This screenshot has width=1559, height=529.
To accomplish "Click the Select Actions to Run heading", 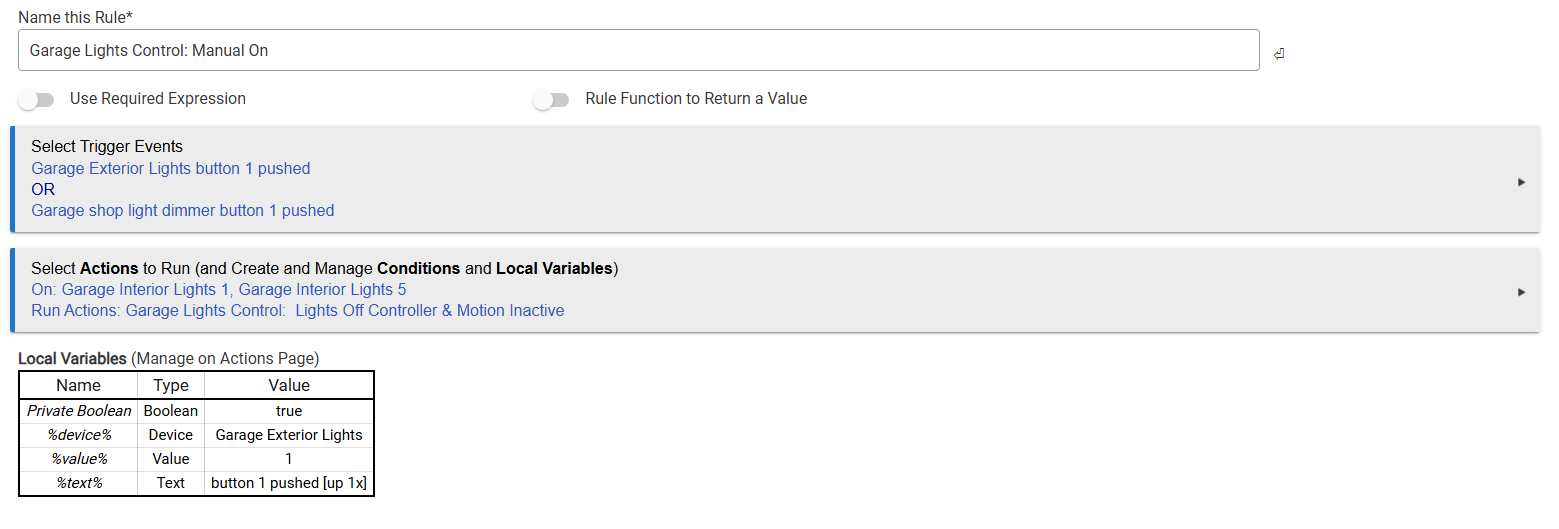I will (324, 269).
